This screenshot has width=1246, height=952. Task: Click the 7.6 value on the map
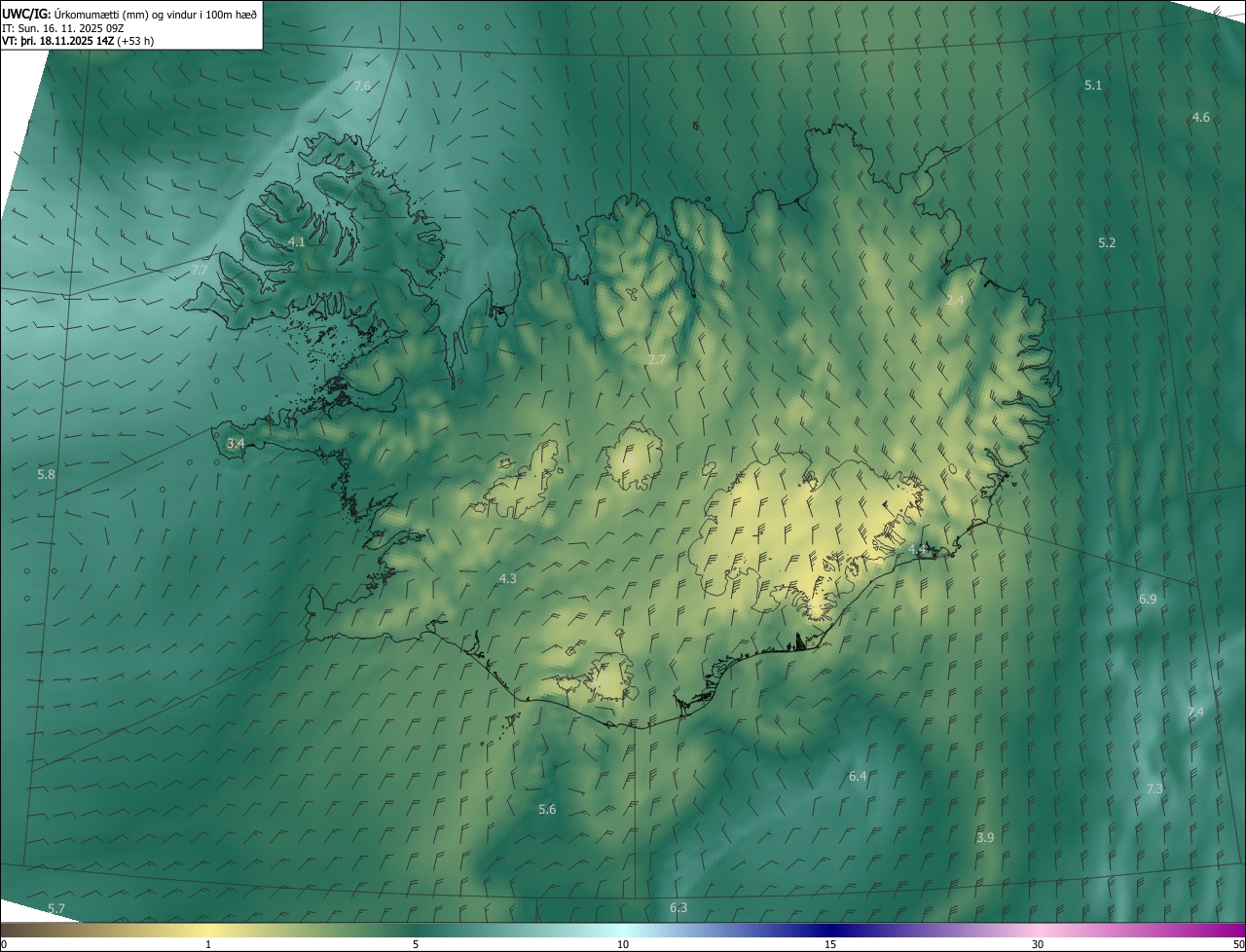pyautogui.click(x=362, y=87)
